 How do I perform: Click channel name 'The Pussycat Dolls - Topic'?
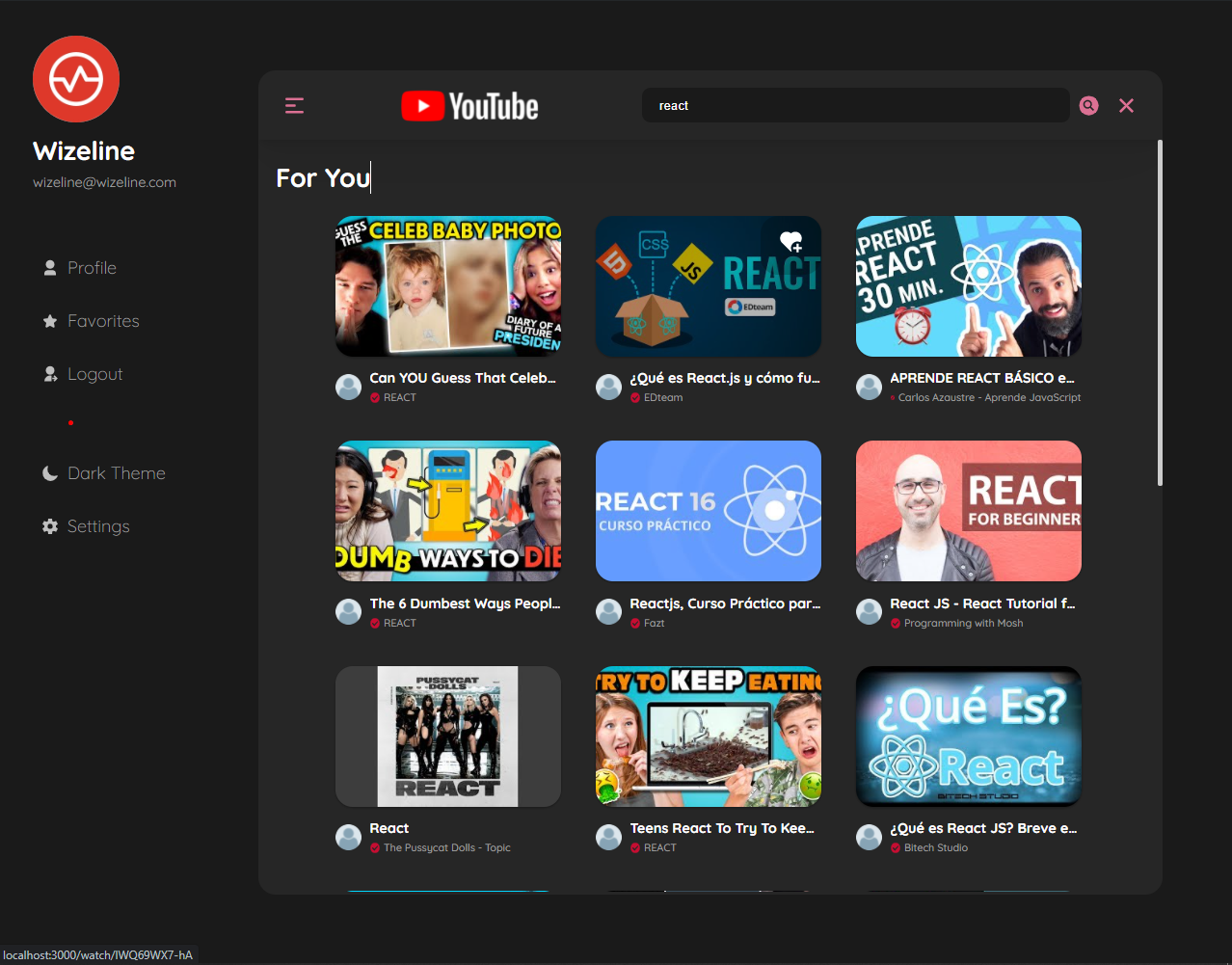click(447, 847)
